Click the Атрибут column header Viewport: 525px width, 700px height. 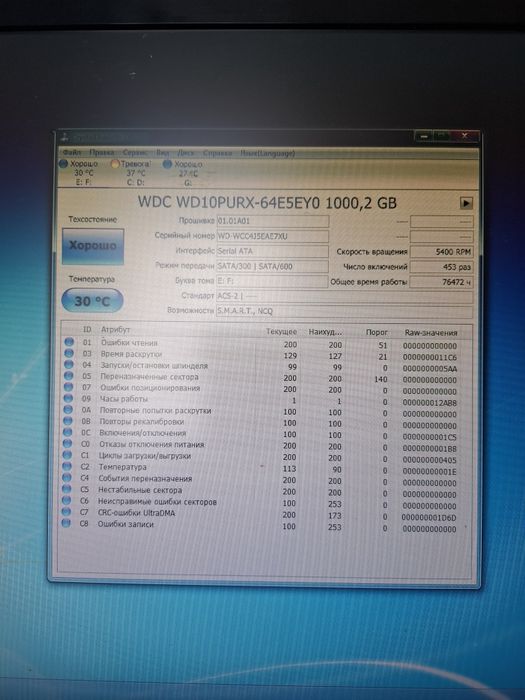(115, 329)
